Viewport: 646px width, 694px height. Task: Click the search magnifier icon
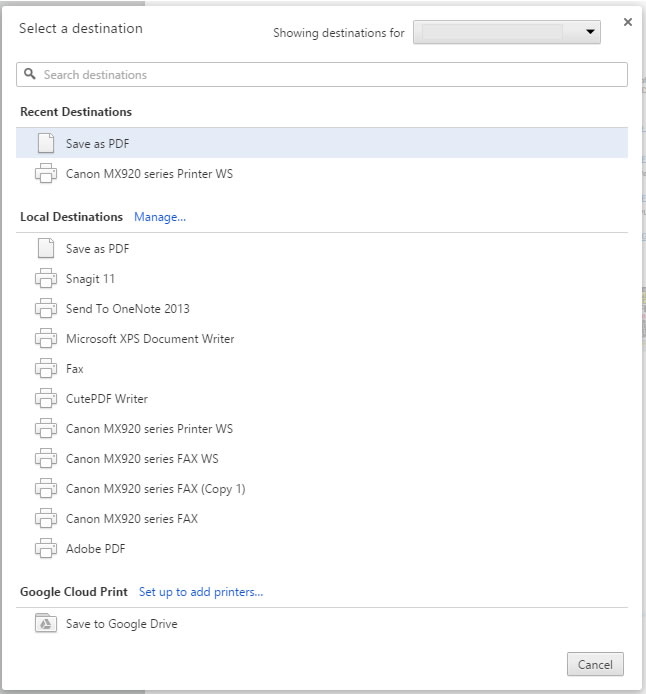pyautogui.click(x=30, y=74)
